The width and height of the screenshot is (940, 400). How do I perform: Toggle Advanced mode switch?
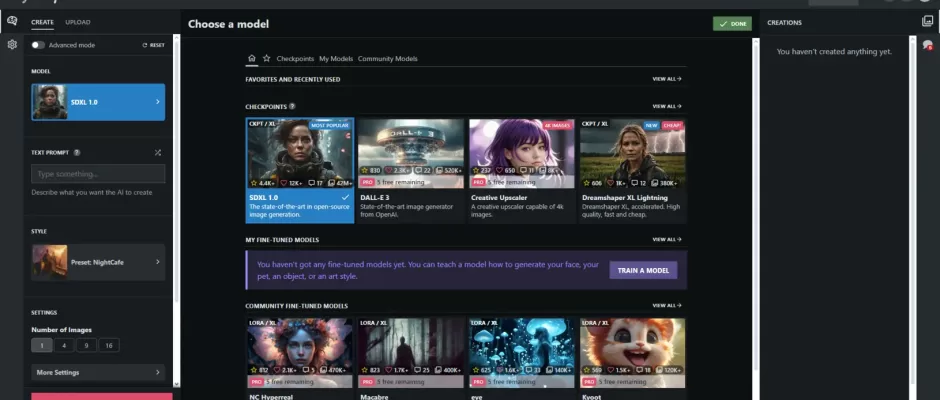point(38,45)
